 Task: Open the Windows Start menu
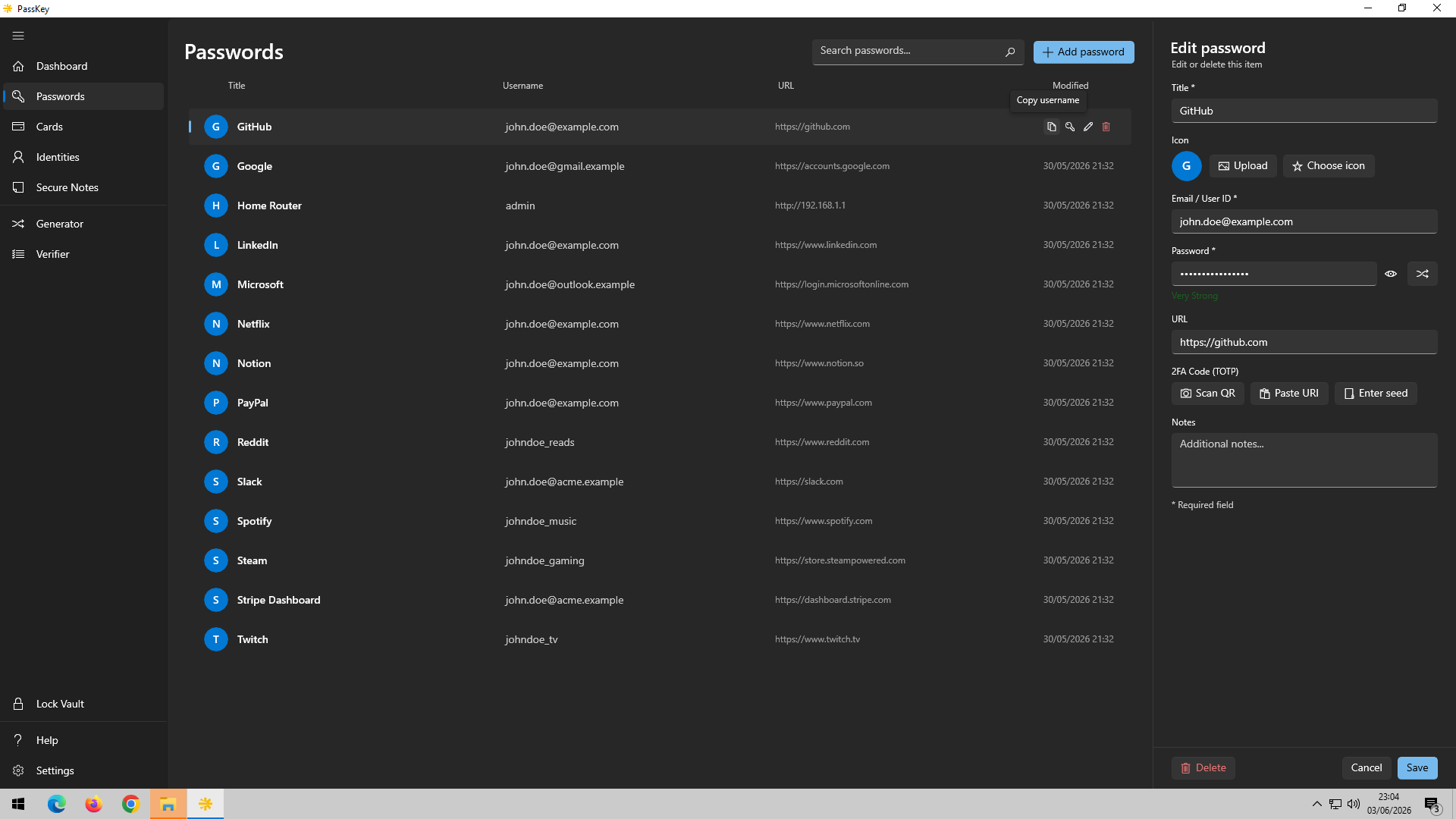pyautogui.click(x=18, y=804)
